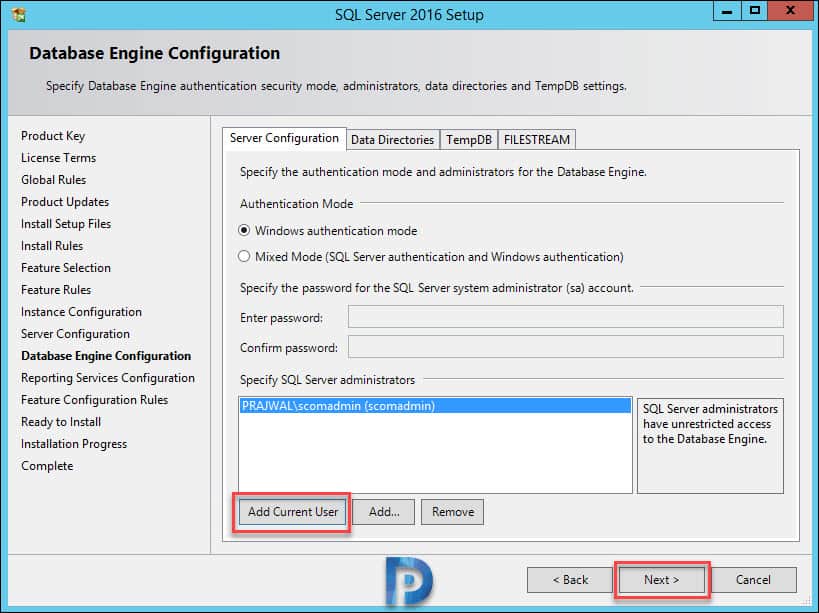
Task: Maximize the SQL Server Setup window
Action: coord(754,11)
